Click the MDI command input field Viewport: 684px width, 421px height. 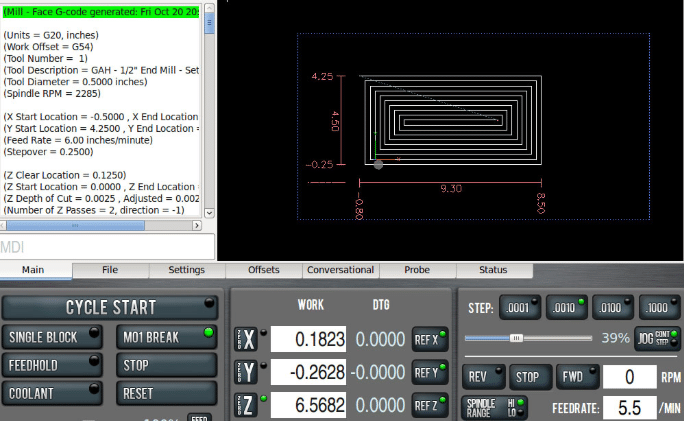click(107, 247)
